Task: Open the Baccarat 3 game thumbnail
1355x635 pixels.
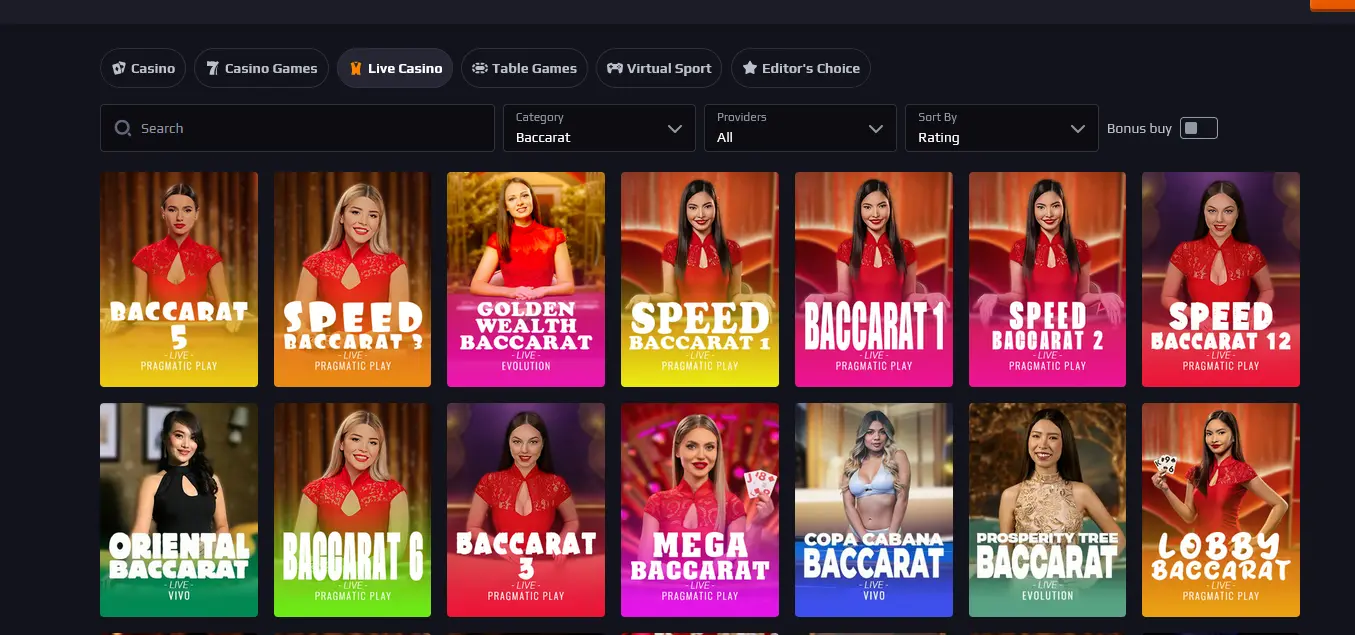Action: point(526,510)
